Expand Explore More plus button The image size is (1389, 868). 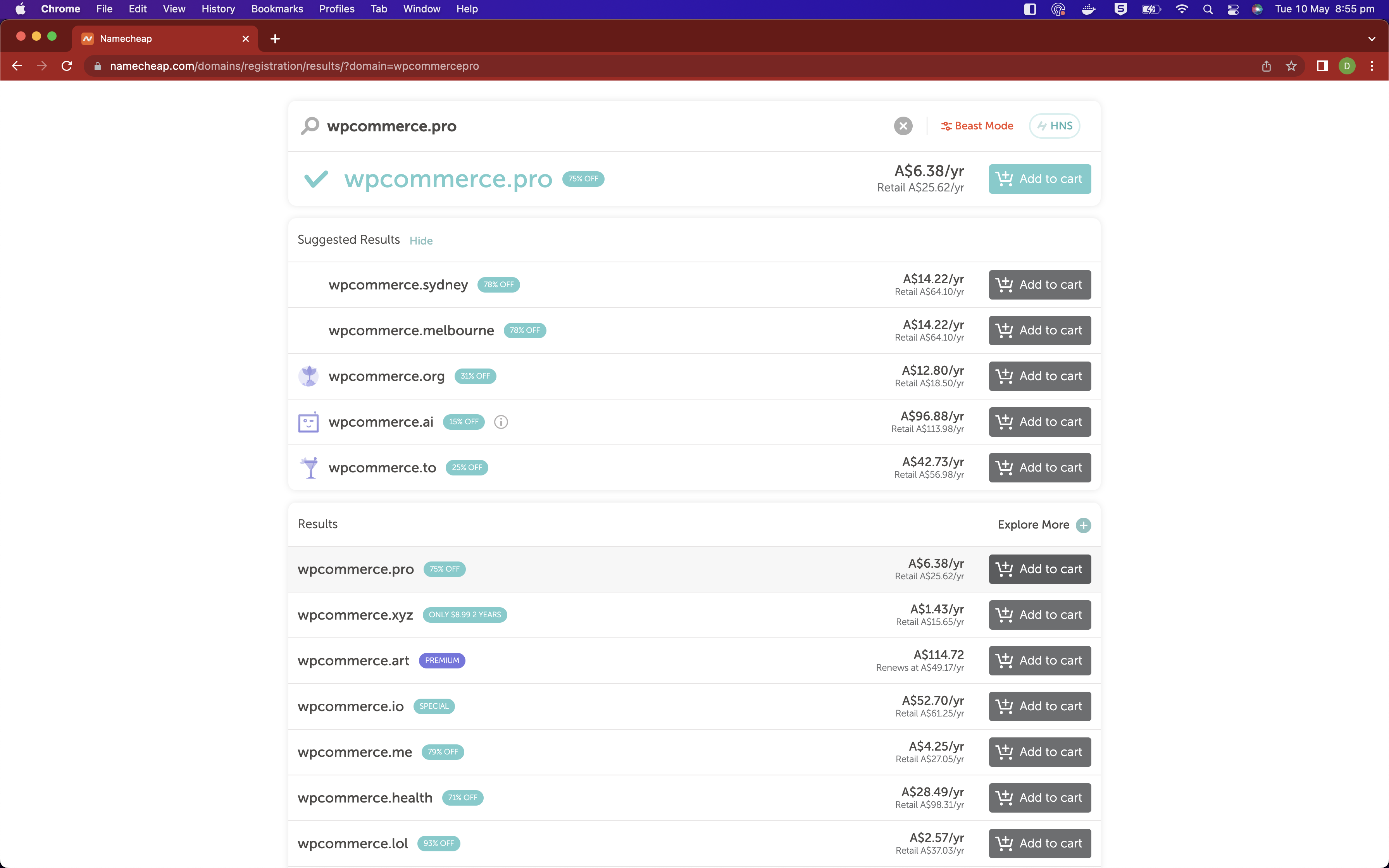(1083, 525)
